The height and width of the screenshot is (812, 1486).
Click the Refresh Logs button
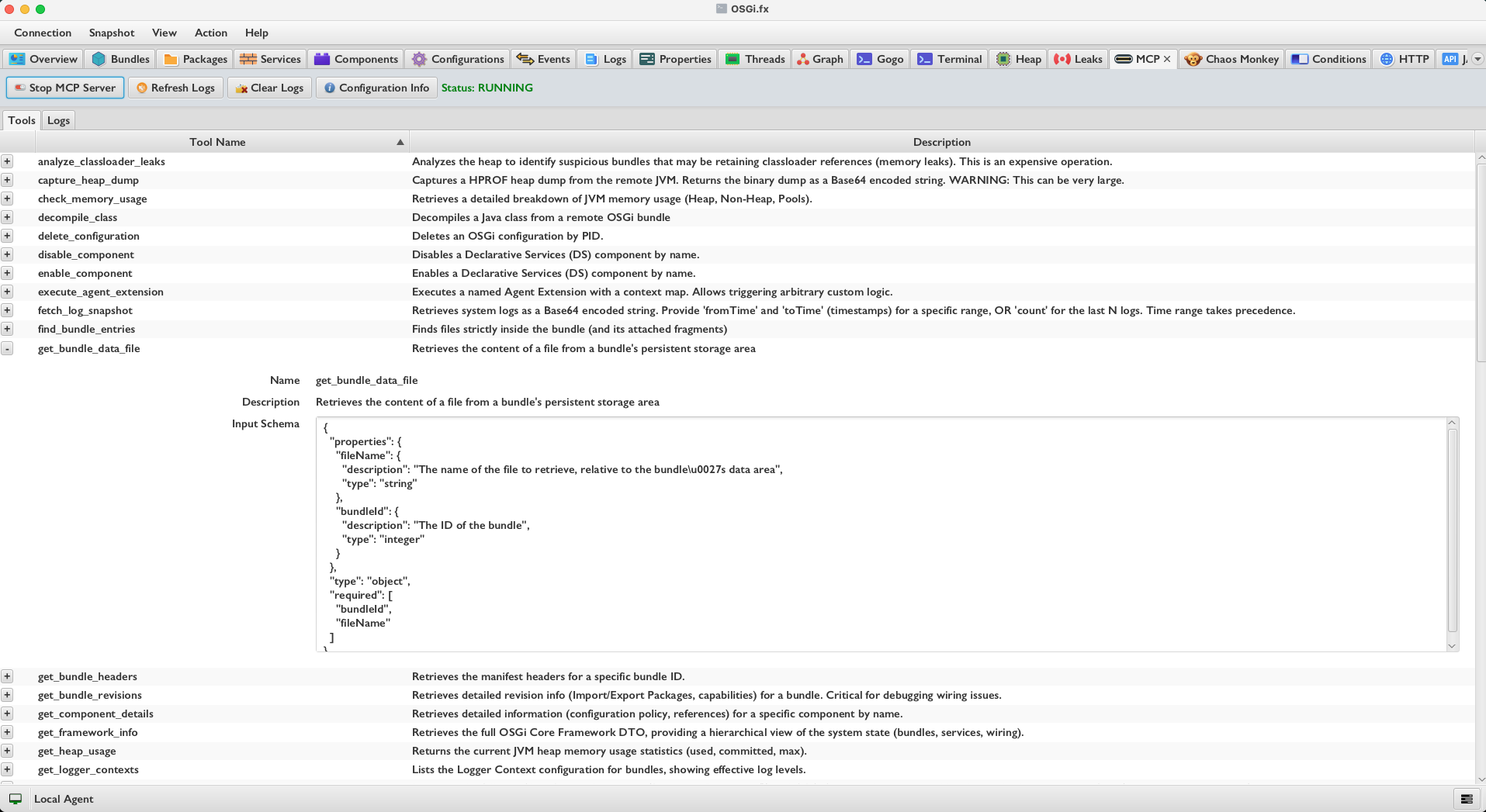coord(175,88)
